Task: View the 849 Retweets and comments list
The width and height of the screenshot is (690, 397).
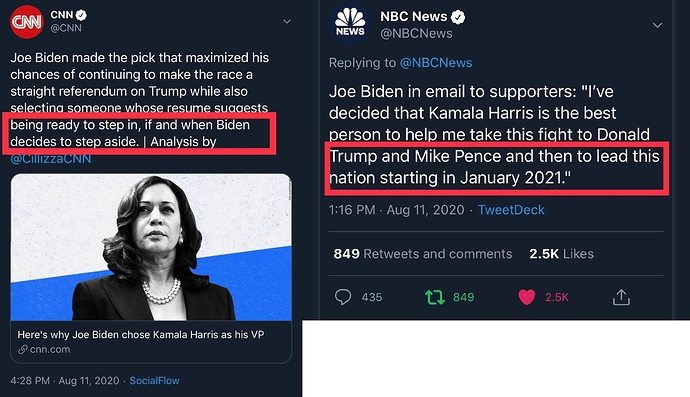Action: 422,254
